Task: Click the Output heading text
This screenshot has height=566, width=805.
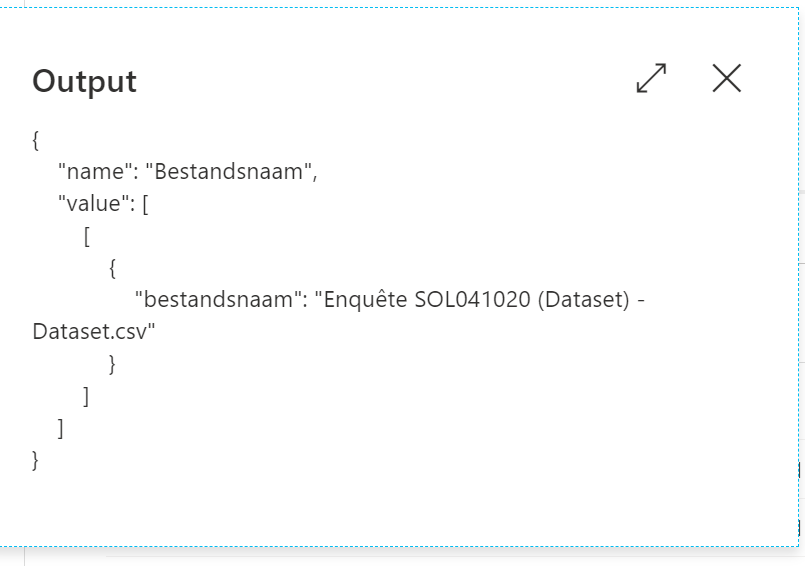Action: tap(84, 81)
